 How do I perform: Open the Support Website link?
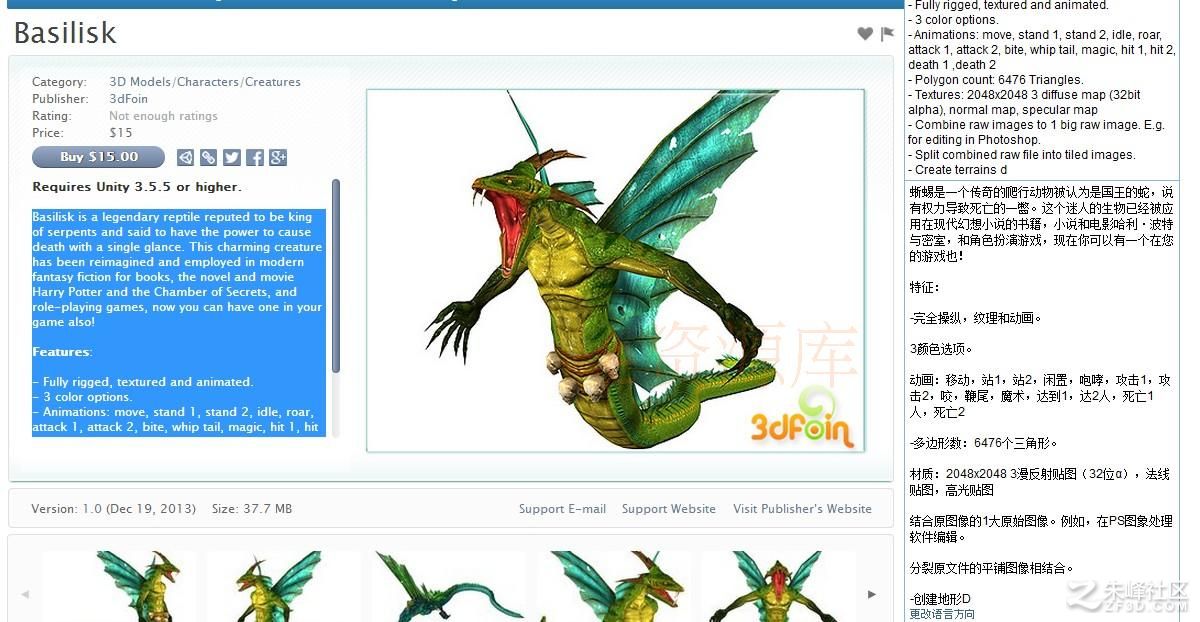[x=669, y=509]
